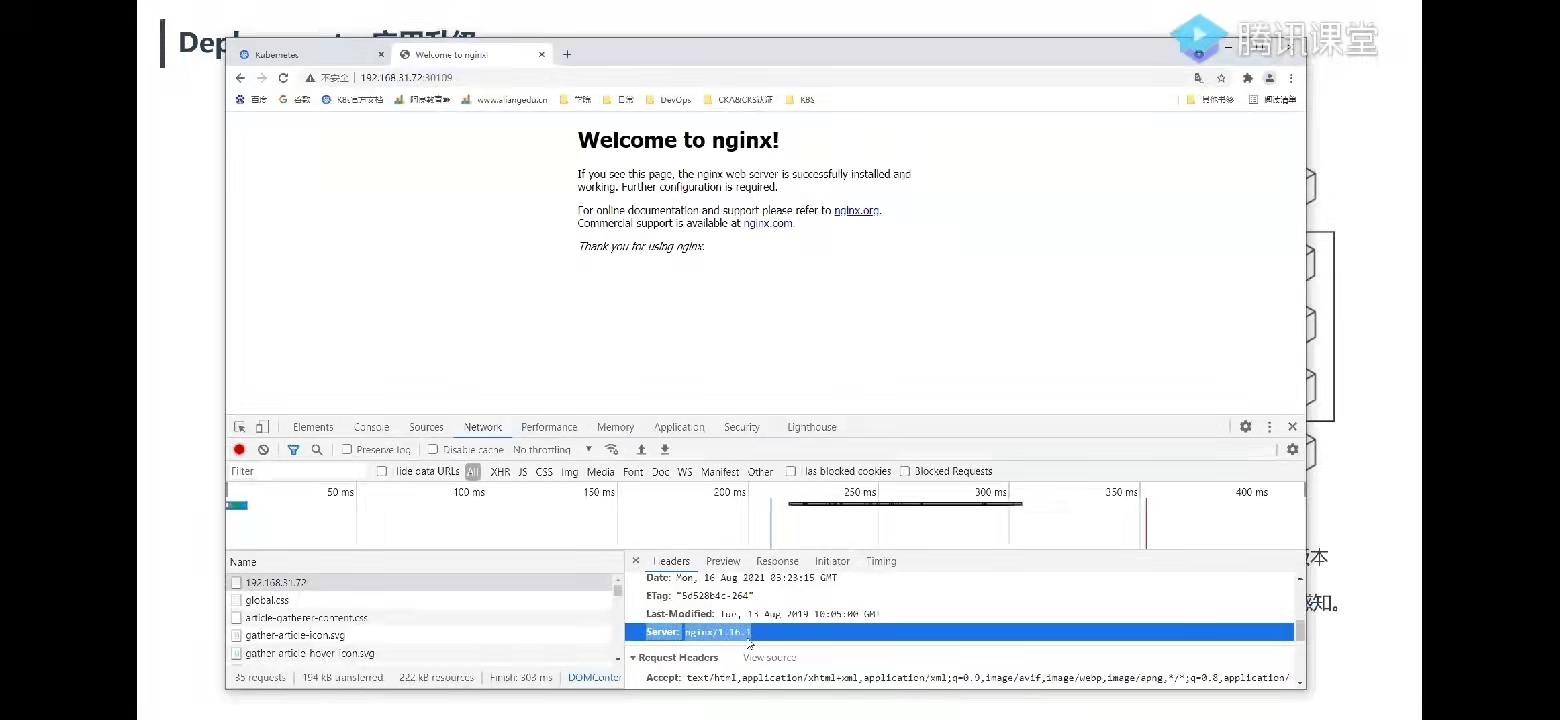Switch to the Elements tab
This screenshot has width=1560, height=720.
pyautogui.click(x=313, y=427)
